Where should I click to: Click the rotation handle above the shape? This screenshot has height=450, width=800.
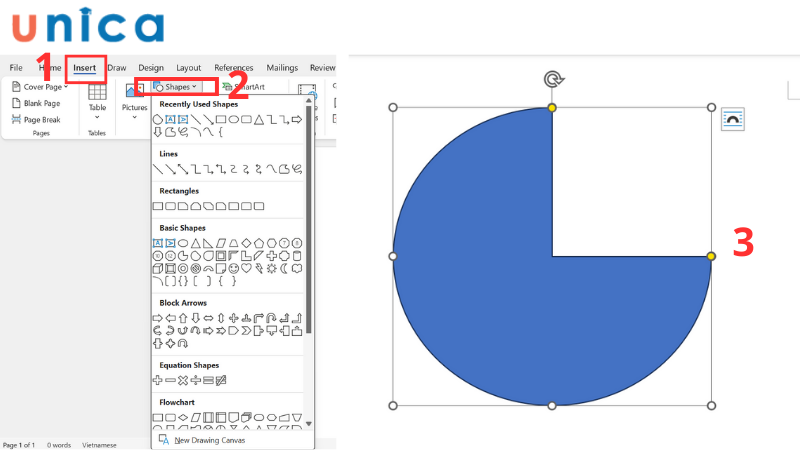(x=551, y=79)
